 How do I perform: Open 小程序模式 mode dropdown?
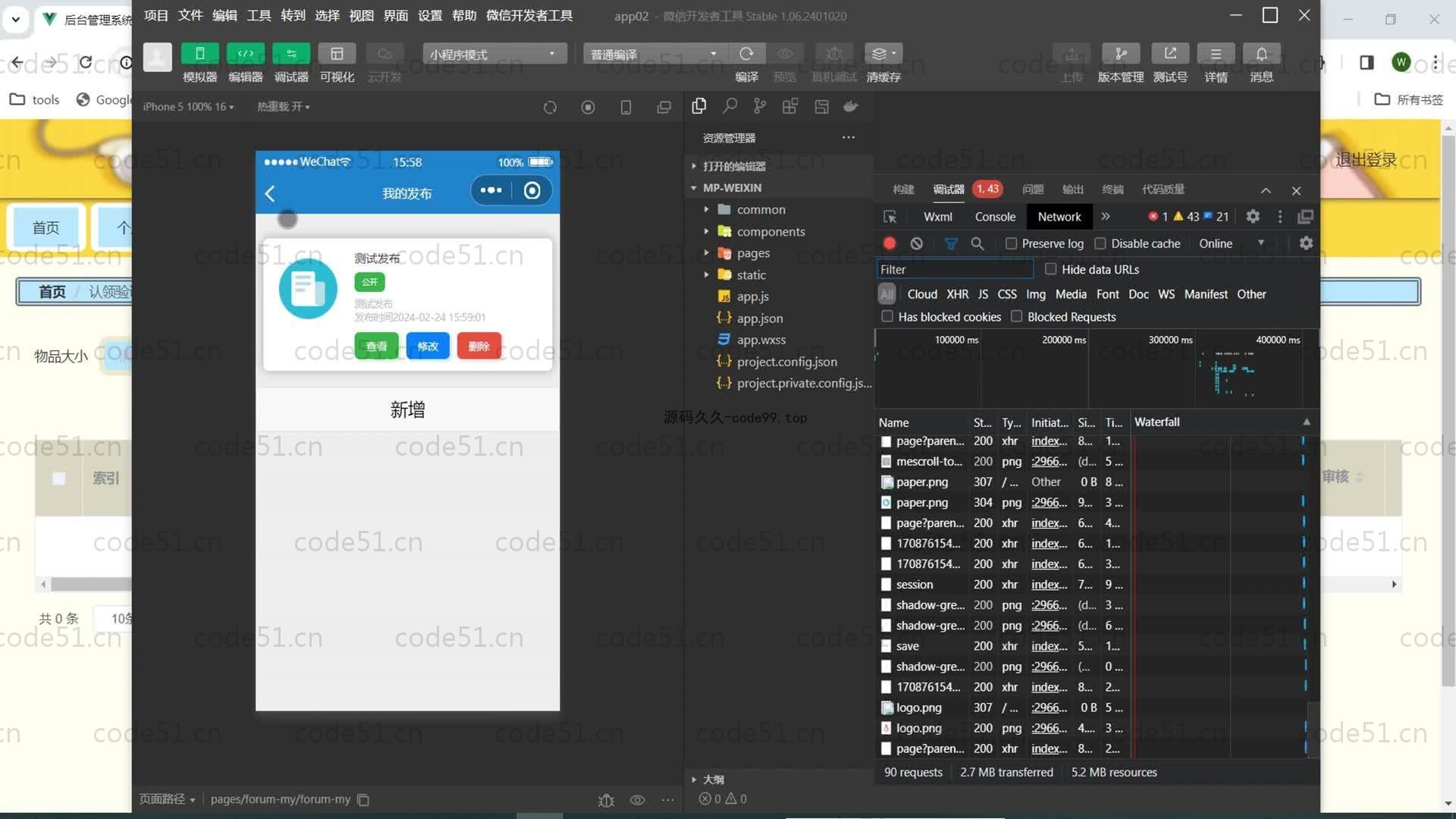(494, 54)
